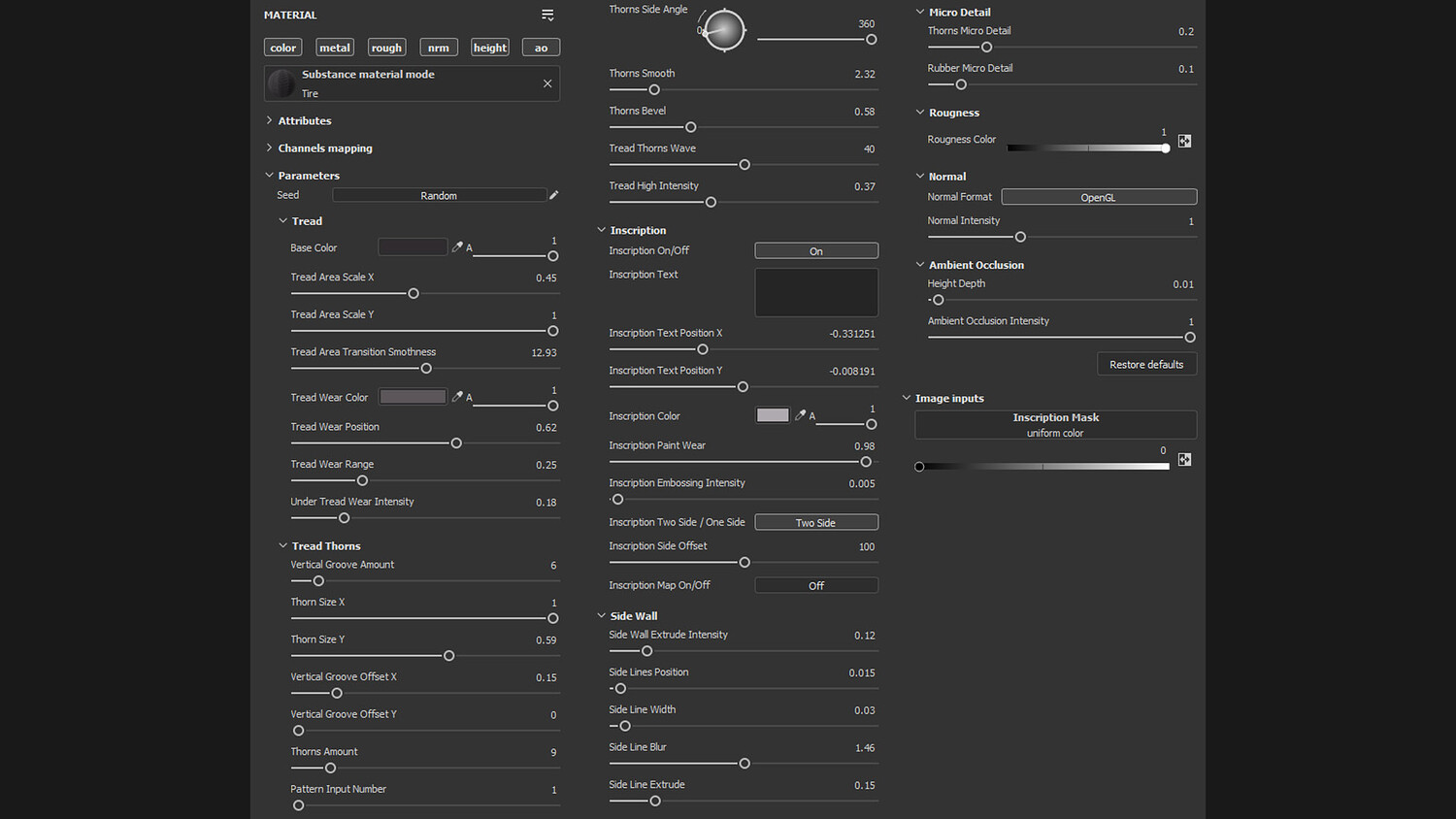1456x819 pixels.
Task: Click the Thorns Side Angle dial
Action: coord(723,30)
